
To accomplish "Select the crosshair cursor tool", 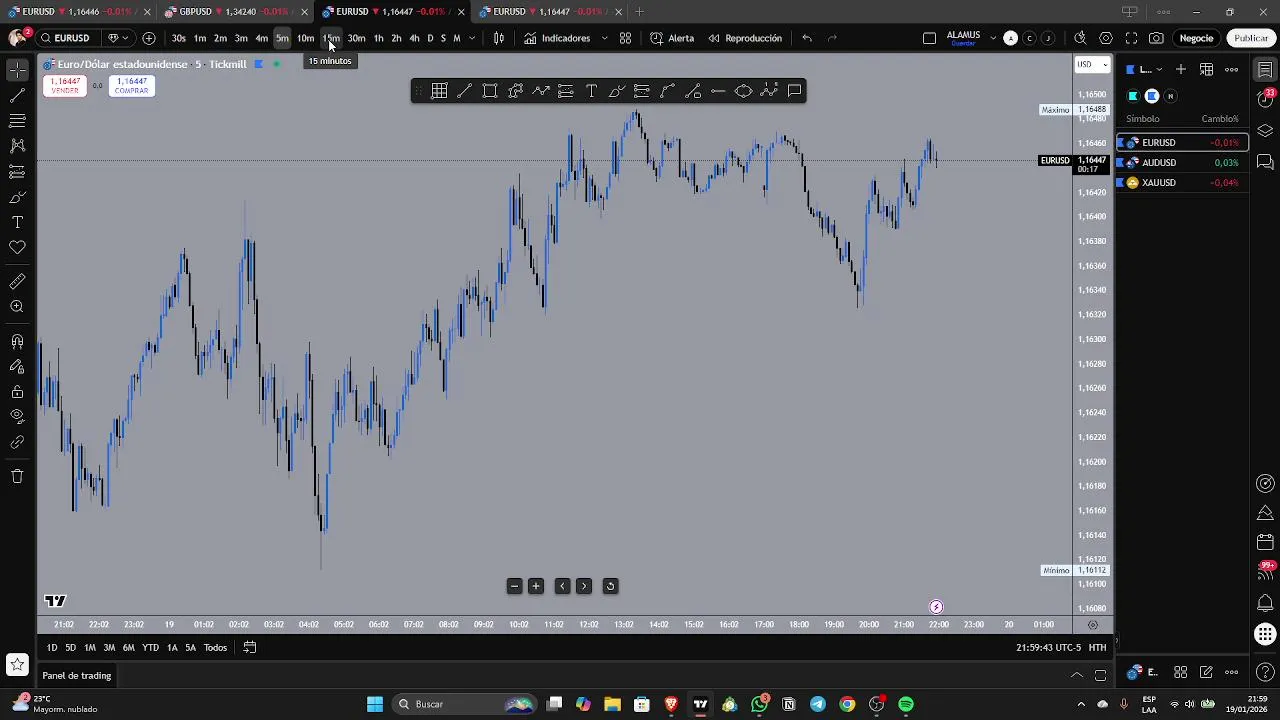I will (x=17, y=70).
